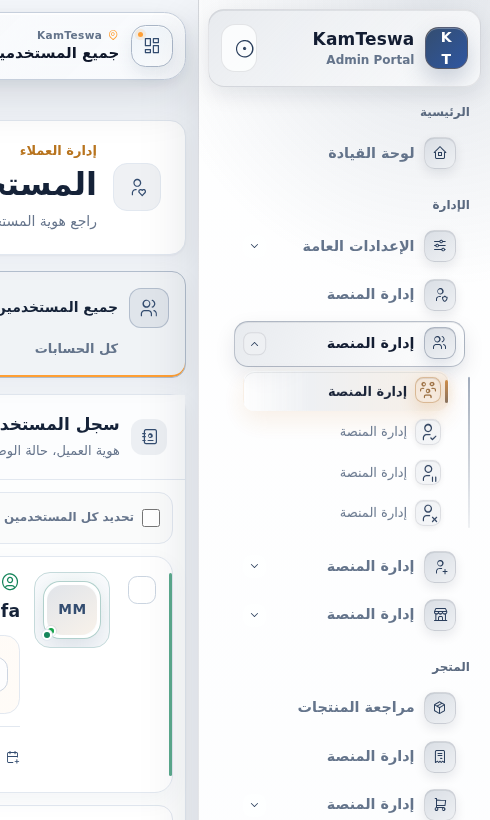The width and height of the screenshot is (490, 820).
Task: Tick the MM user card checkbox
Action: tap(142, 590)
